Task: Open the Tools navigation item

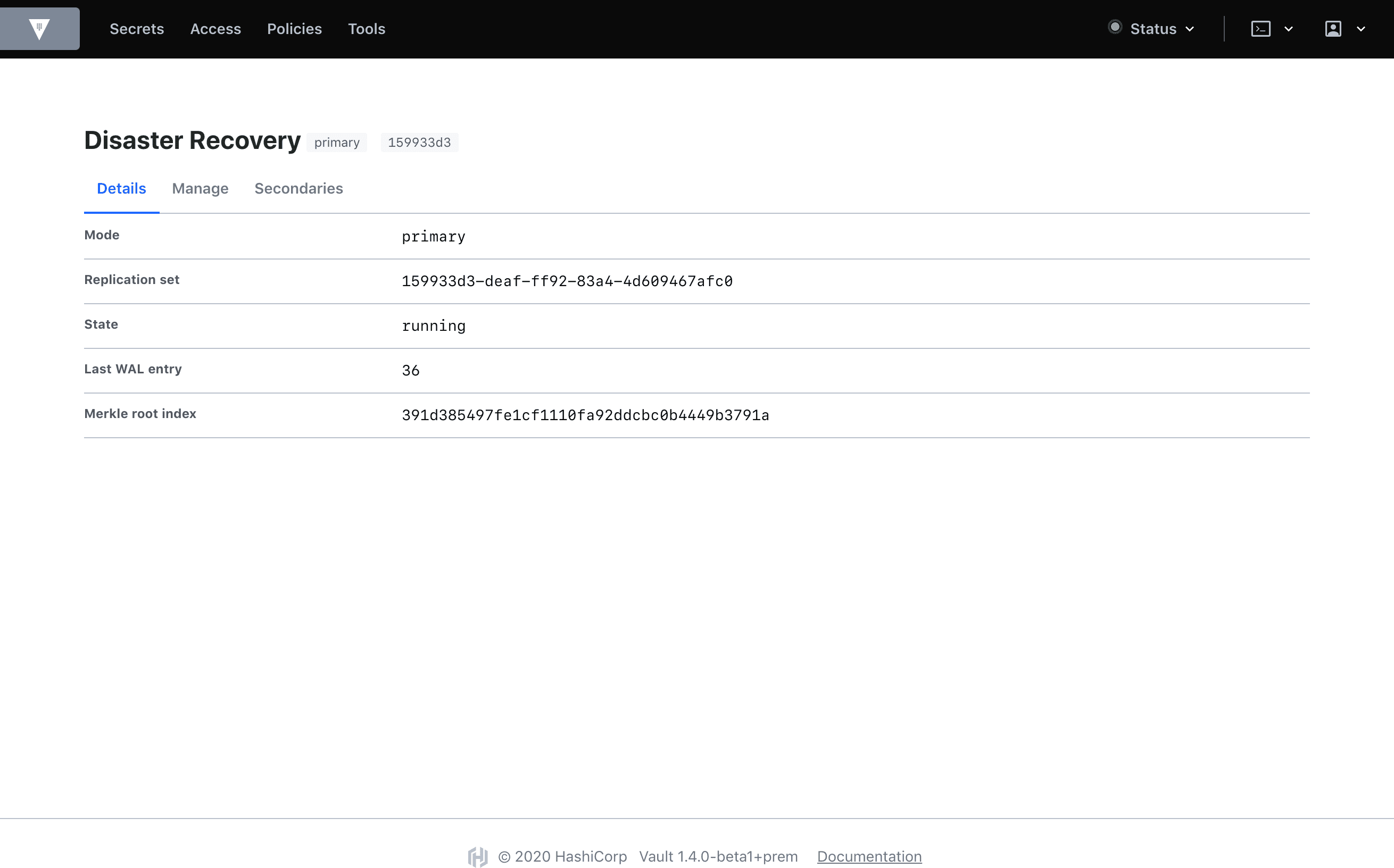Action: 366,29
